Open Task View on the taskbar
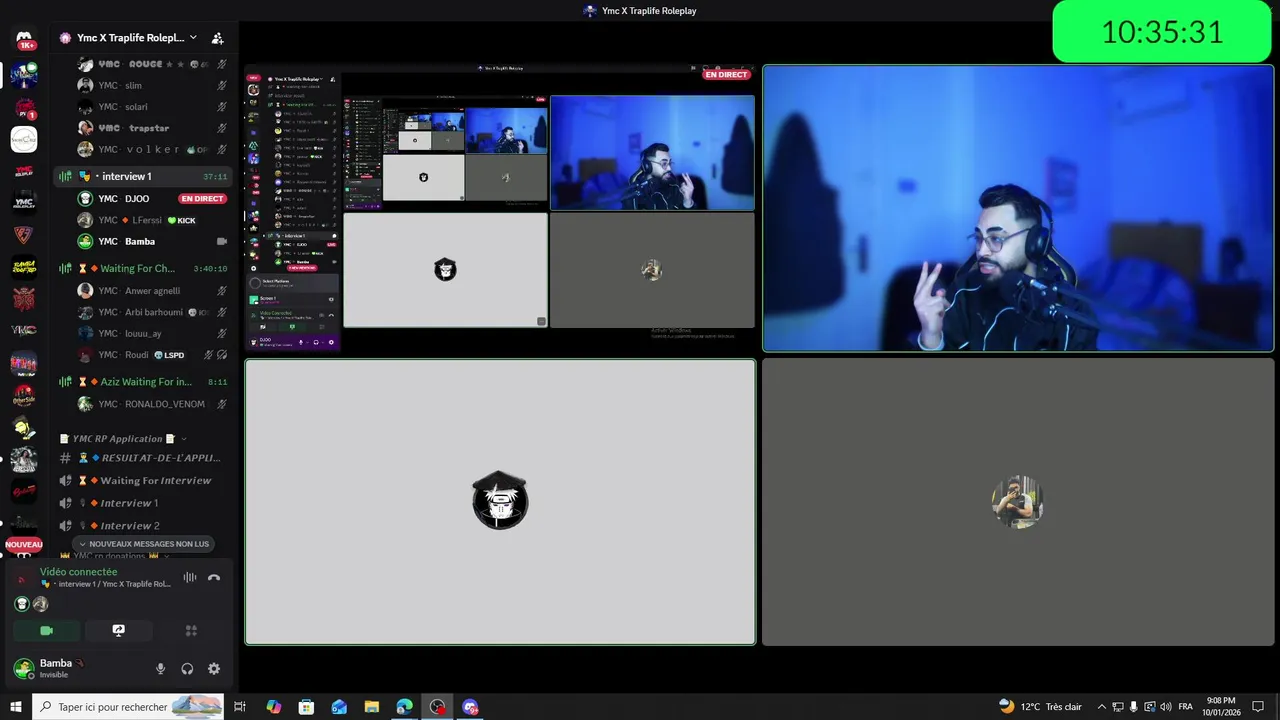 pyautogui.click(x=240, y=707)
